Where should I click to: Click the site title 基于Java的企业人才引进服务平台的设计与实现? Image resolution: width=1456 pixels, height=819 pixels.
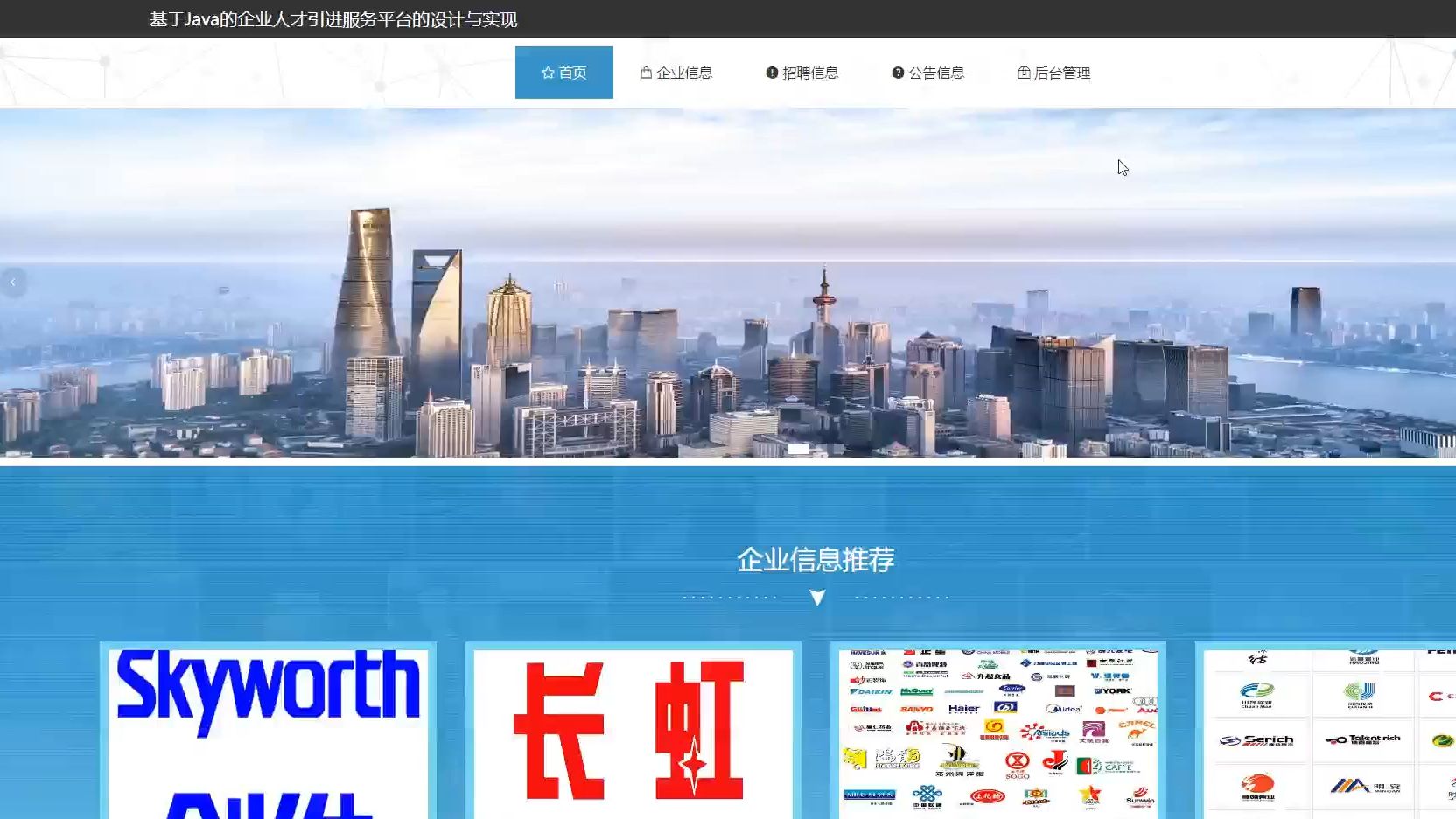click(x=333, y=19)
